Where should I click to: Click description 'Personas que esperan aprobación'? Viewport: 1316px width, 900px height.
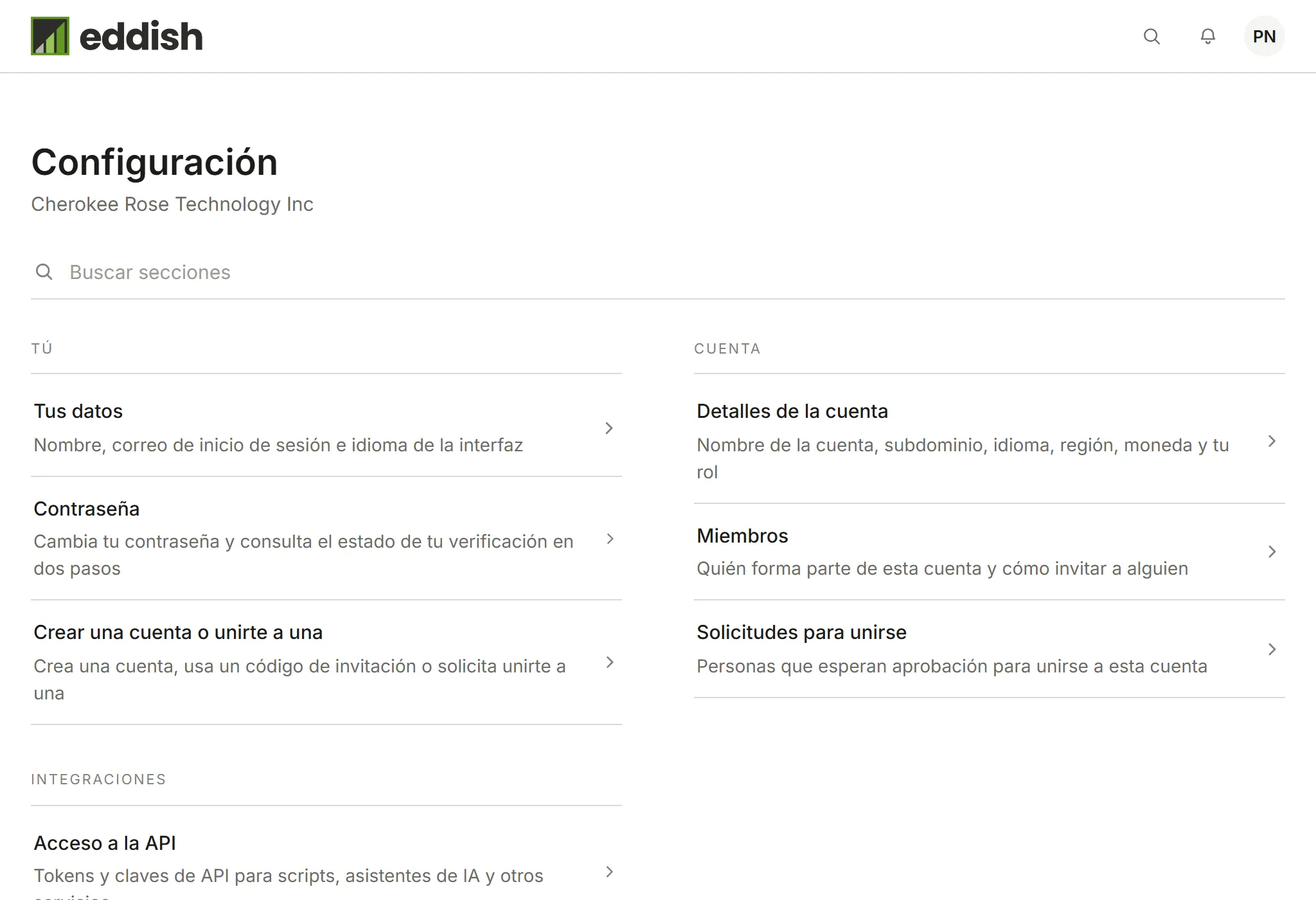(952, 666)
